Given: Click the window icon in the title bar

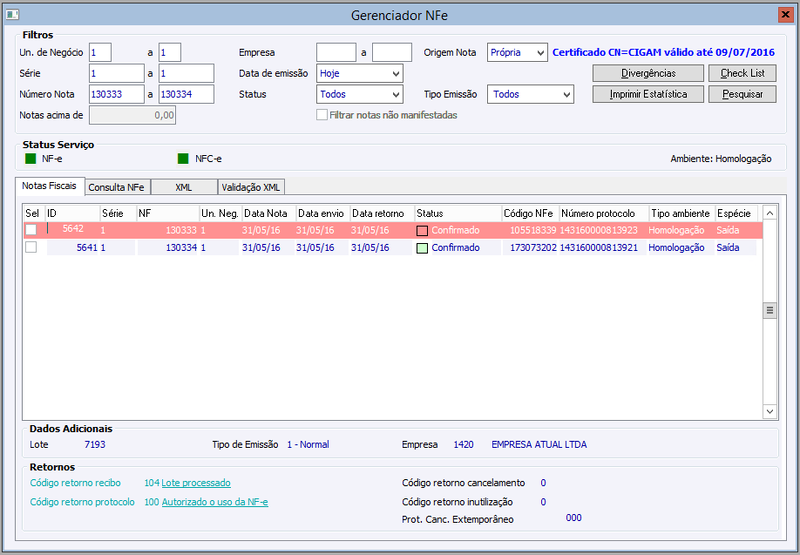Looking at the screenshot, I should tap(12, 15).
